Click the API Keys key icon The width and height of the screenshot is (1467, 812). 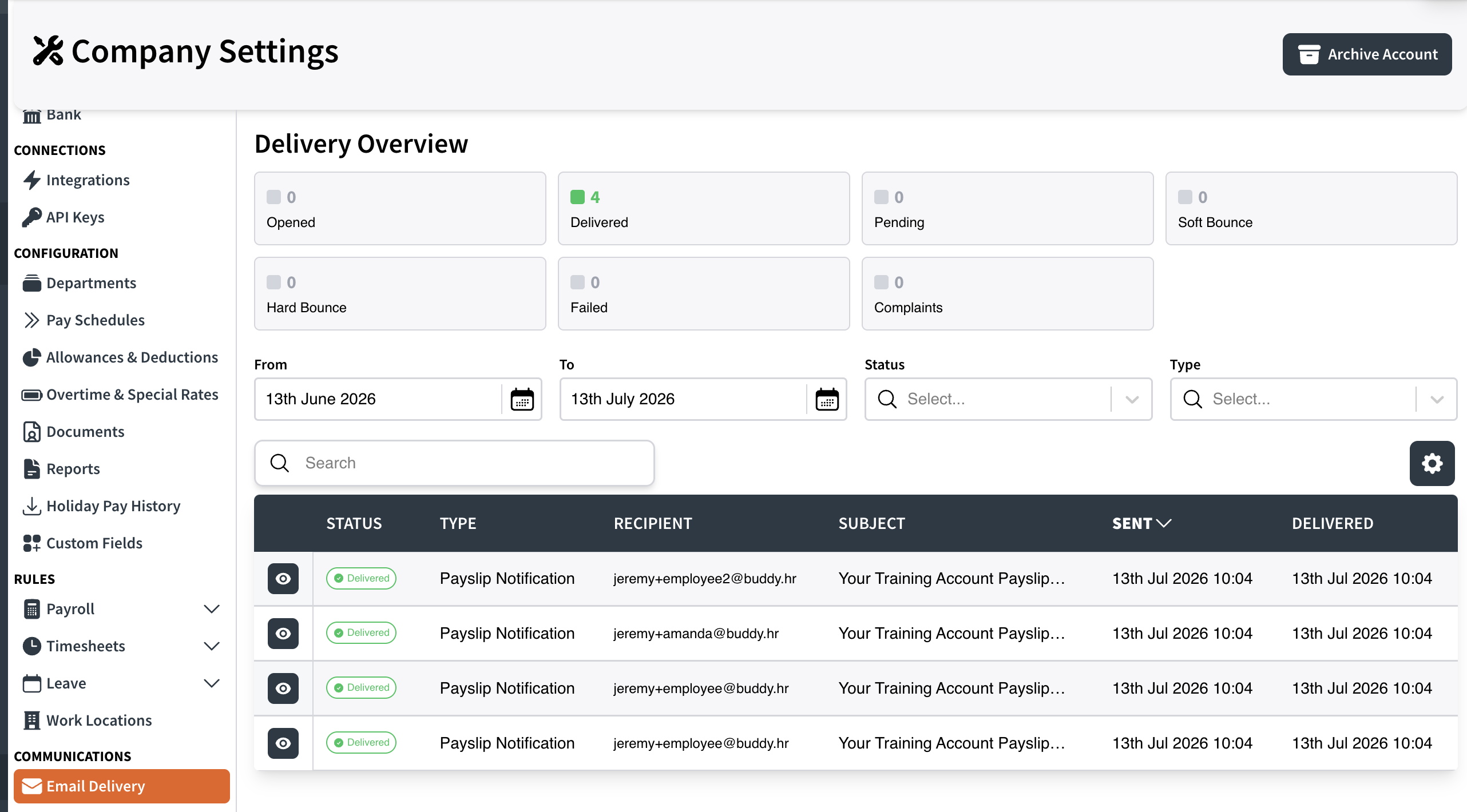[32, 217]
